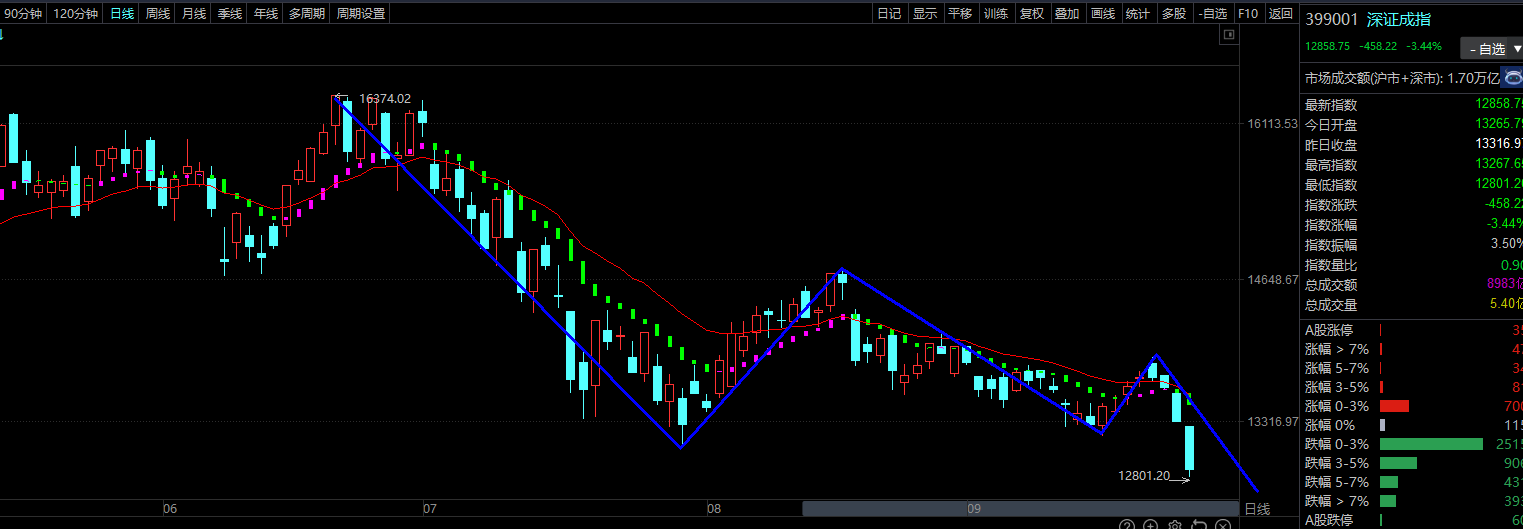The width and height of the screenshot is (1523, 529).
Task: Click the 日线 label at chart bottom
Action: [1257, 509]
